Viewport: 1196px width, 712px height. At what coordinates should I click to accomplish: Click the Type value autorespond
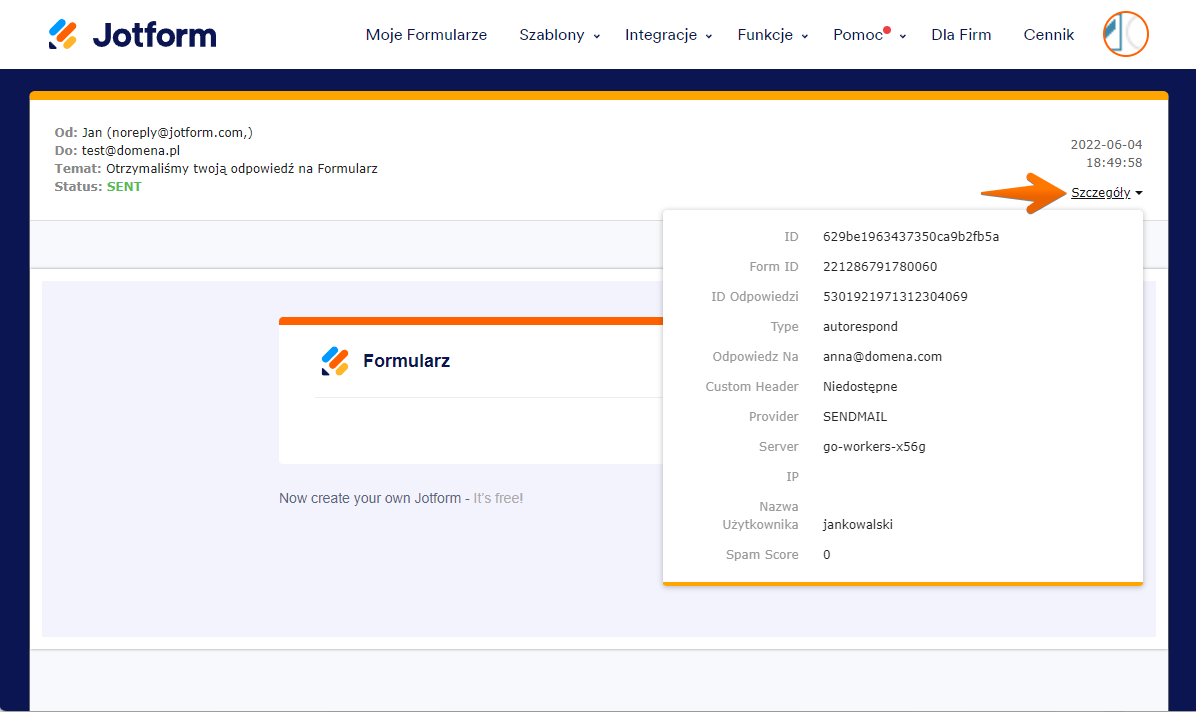pos(860,327)
